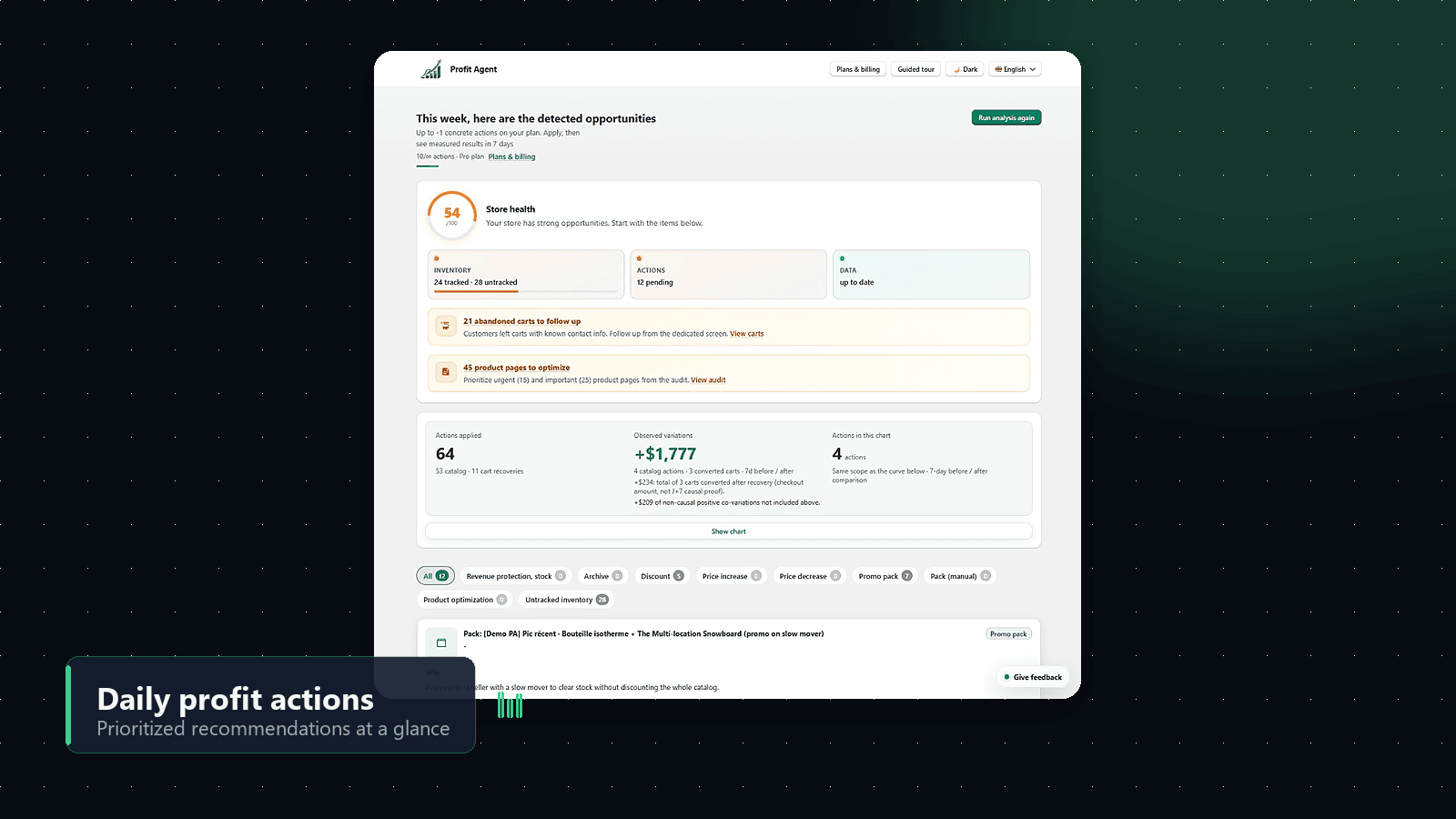Click the 21 abandoned carts to follow up heading
The height and width of the screenshot is (819, 1456).
tap(521, 321)
